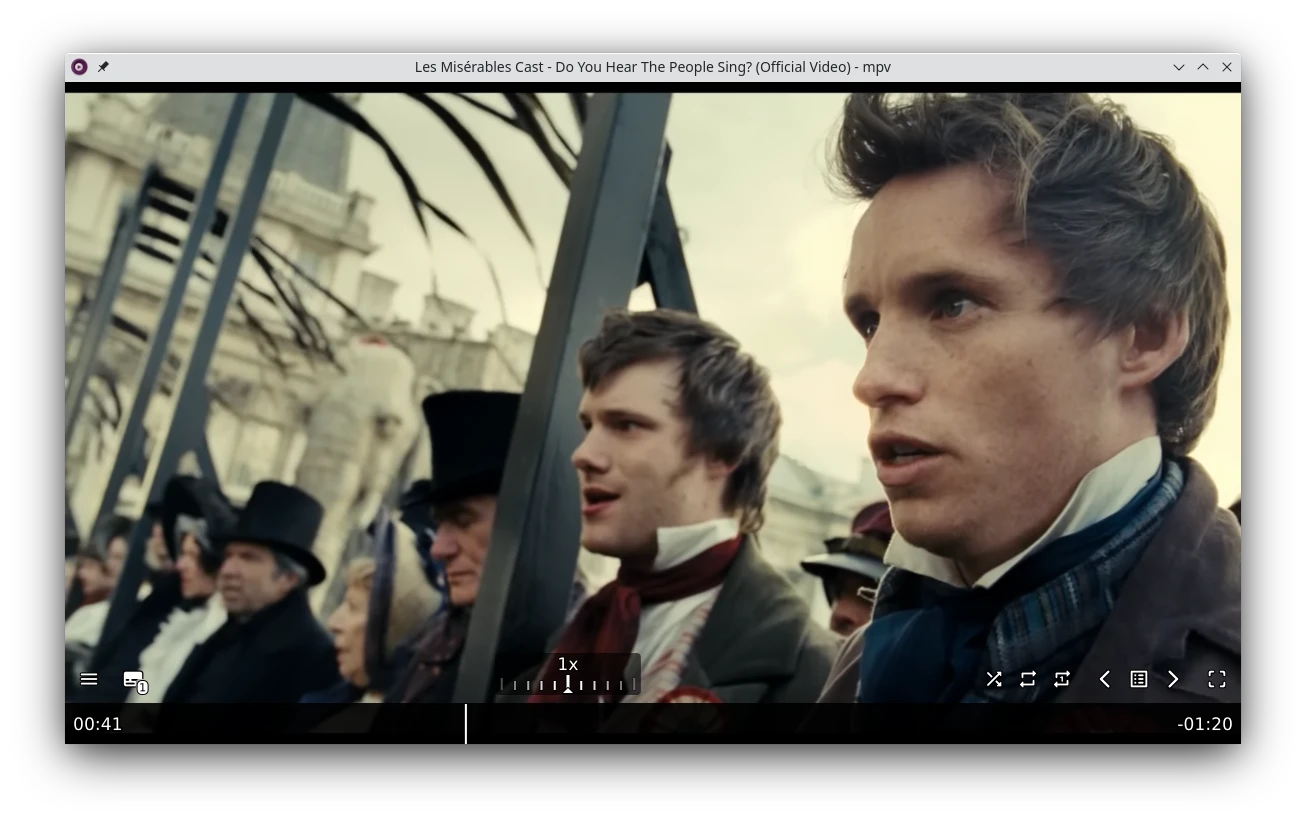Maximize the mpv window
Image resolution: width=1306 pixels, height=821 pixels.
pyautogui.click(x=1203, y=67)
